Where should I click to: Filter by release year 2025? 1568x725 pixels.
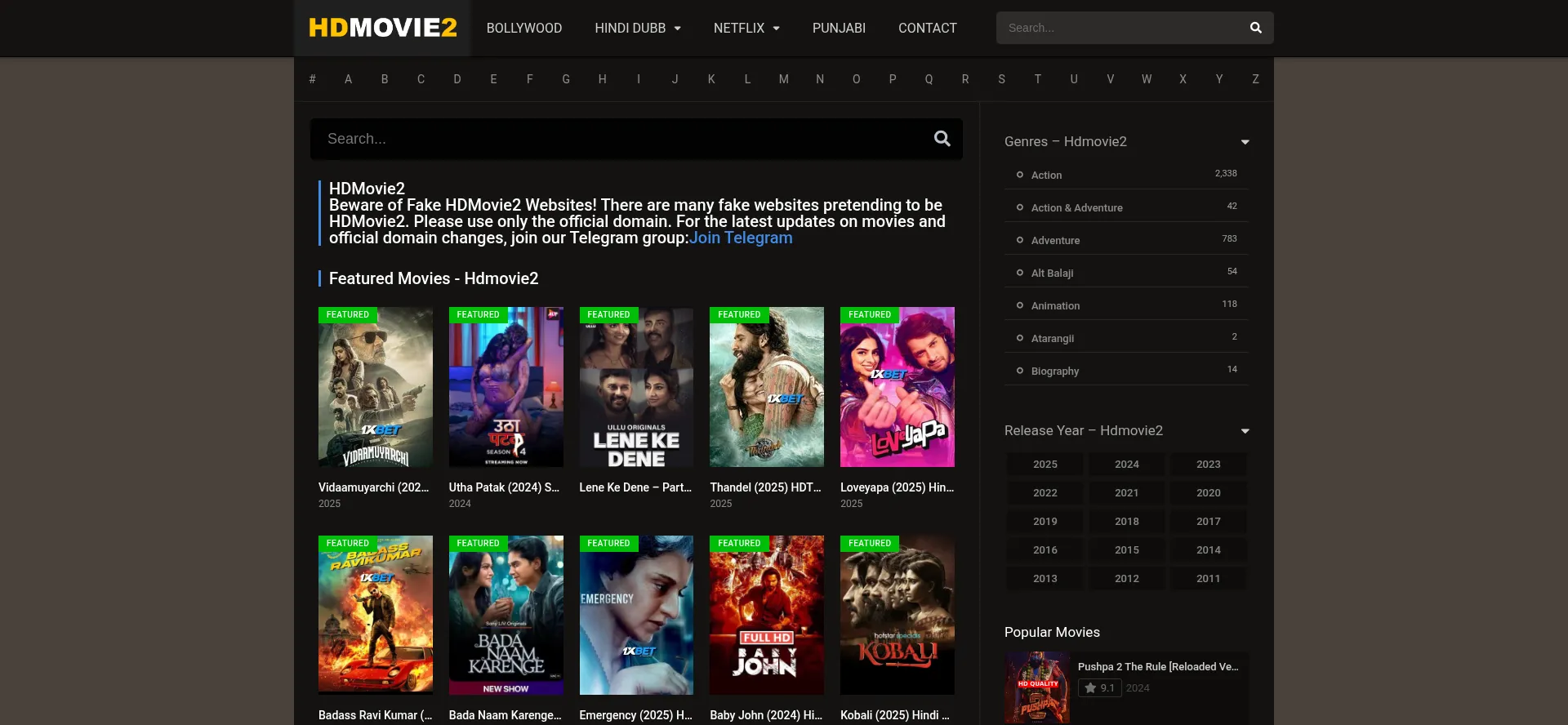tap(1045, 464)
